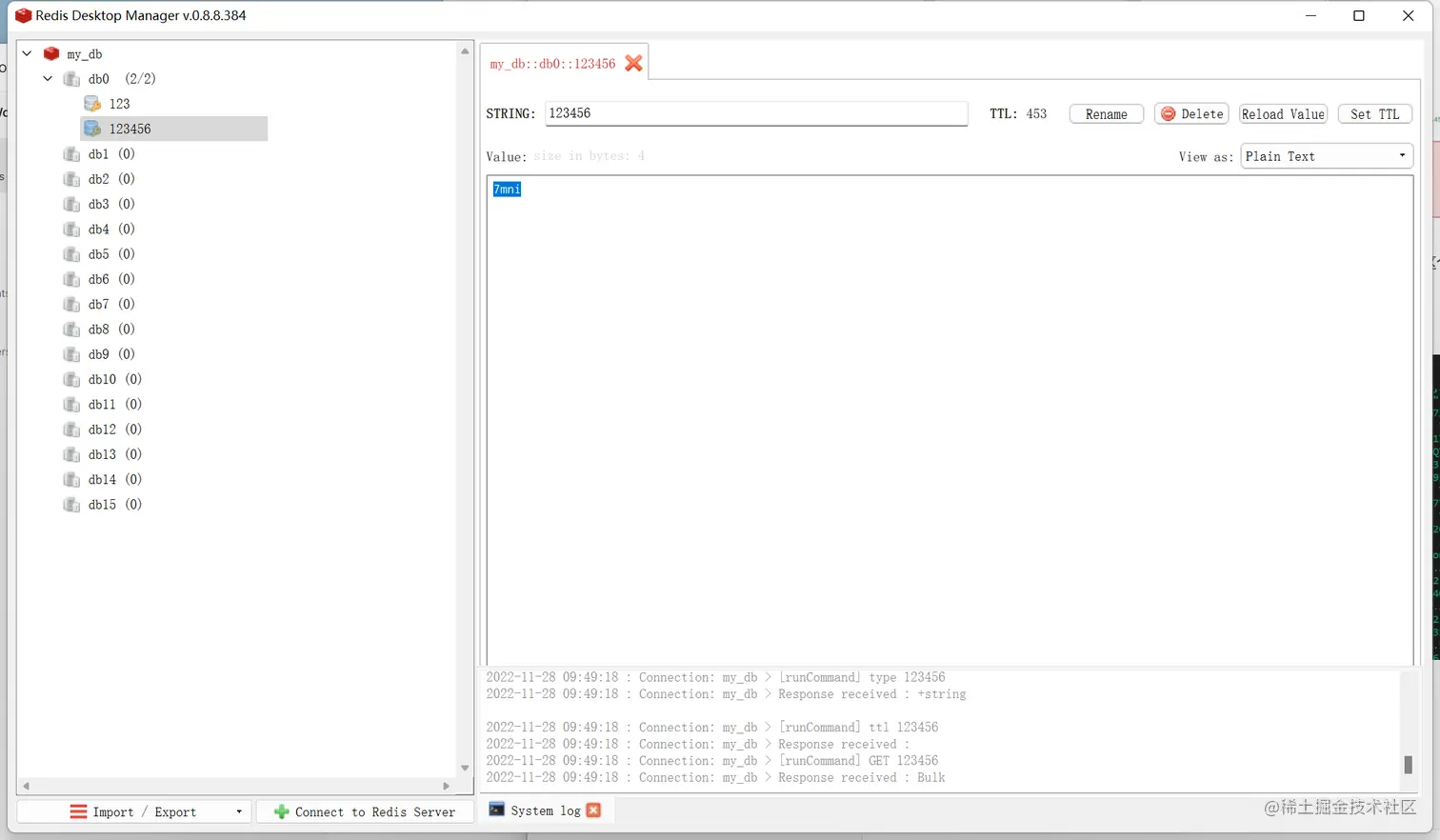Click the db2 database icon
This screenshot has width=1440, height=840.
(x=71, y=179)
